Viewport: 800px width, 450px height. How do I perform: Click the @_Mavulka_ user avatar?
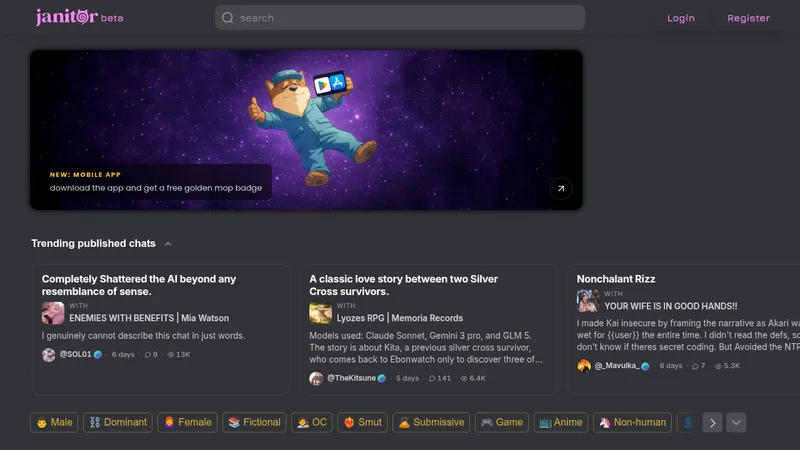584,366
